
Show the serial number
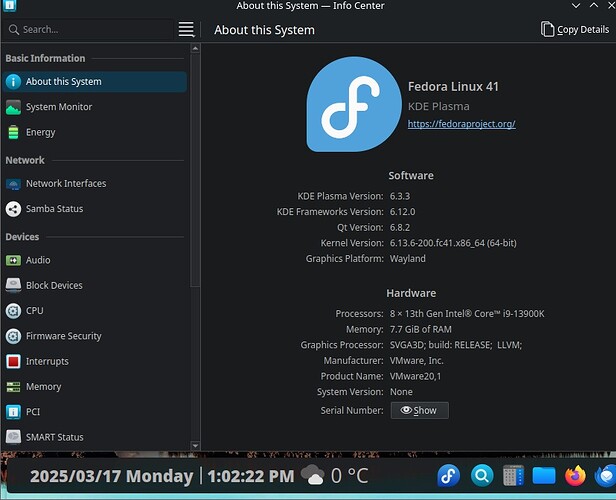click(x=419, y=410)
